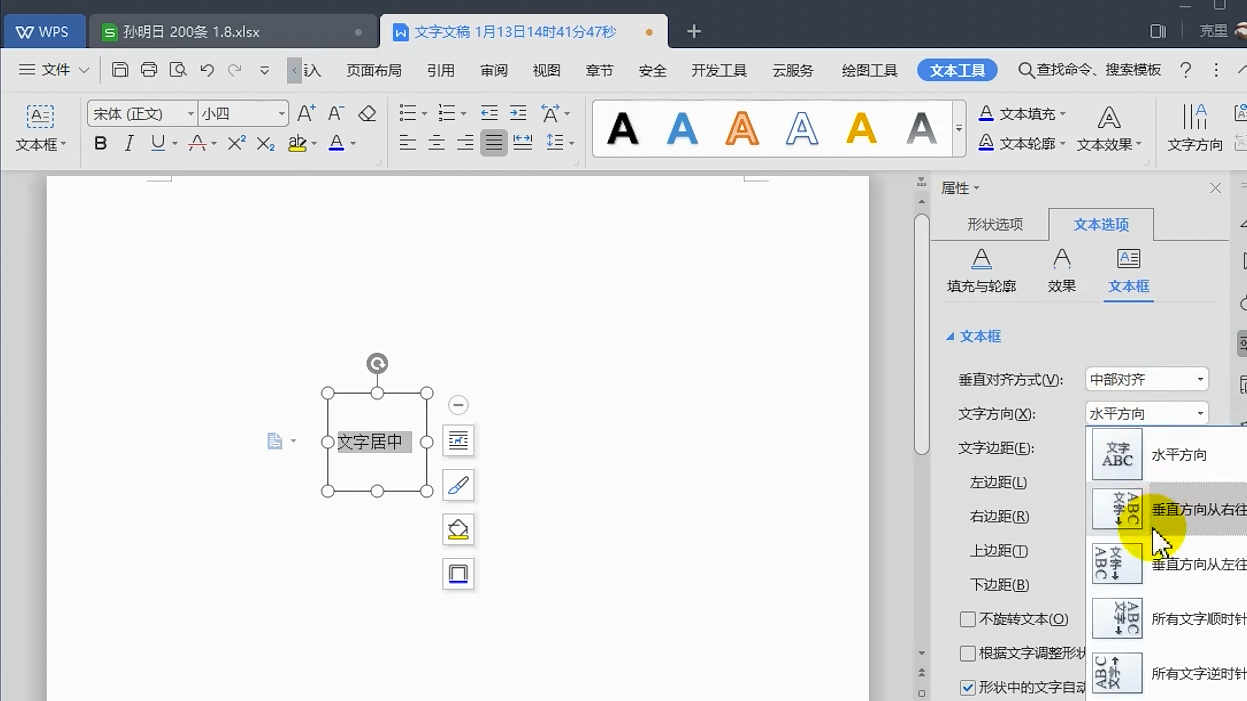
Task: Toggle bold formatting in the ribbon
Action: [x=100, y=144]
